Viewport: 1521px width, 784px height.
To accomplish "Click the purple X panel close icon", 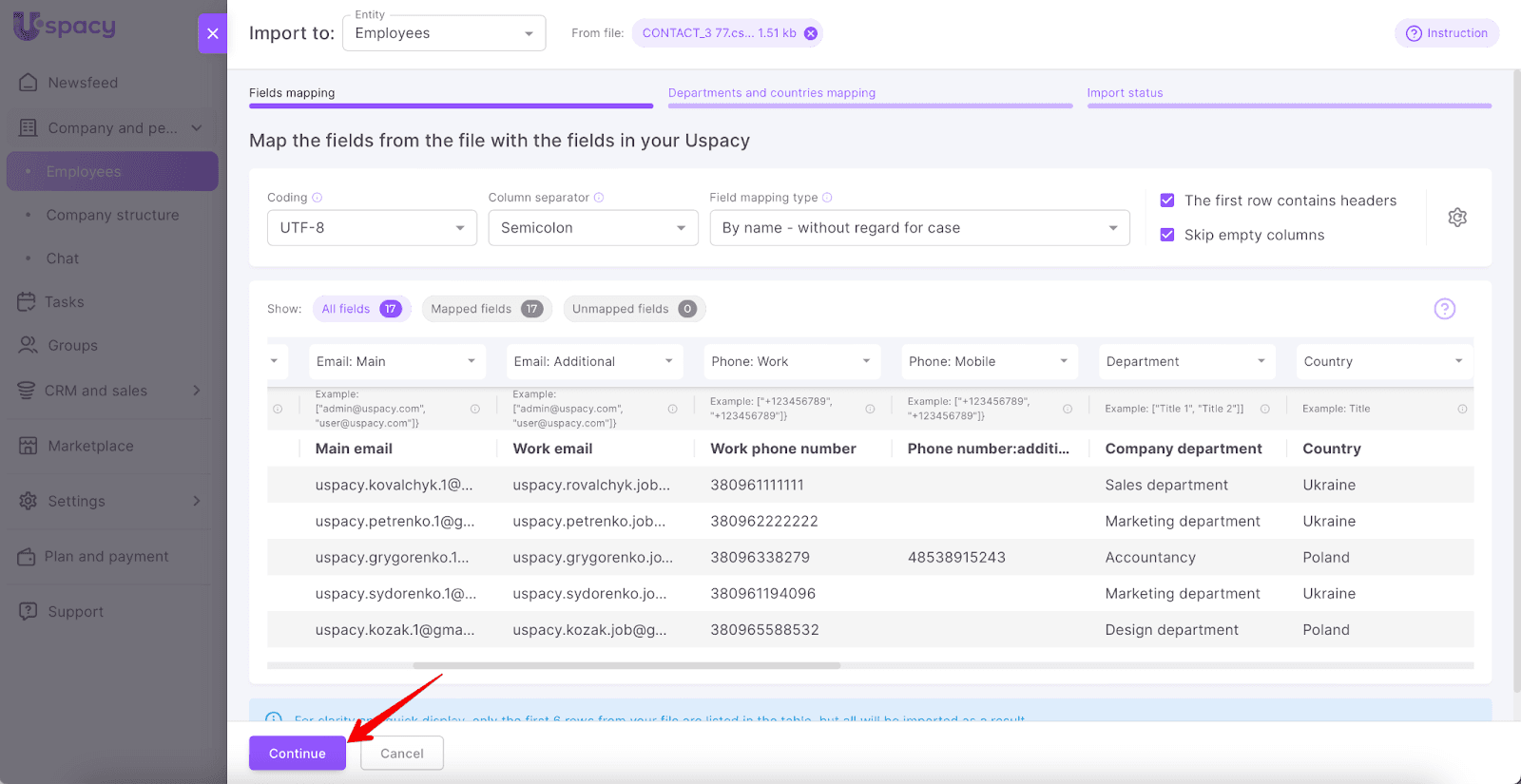I will click(213, 33).
